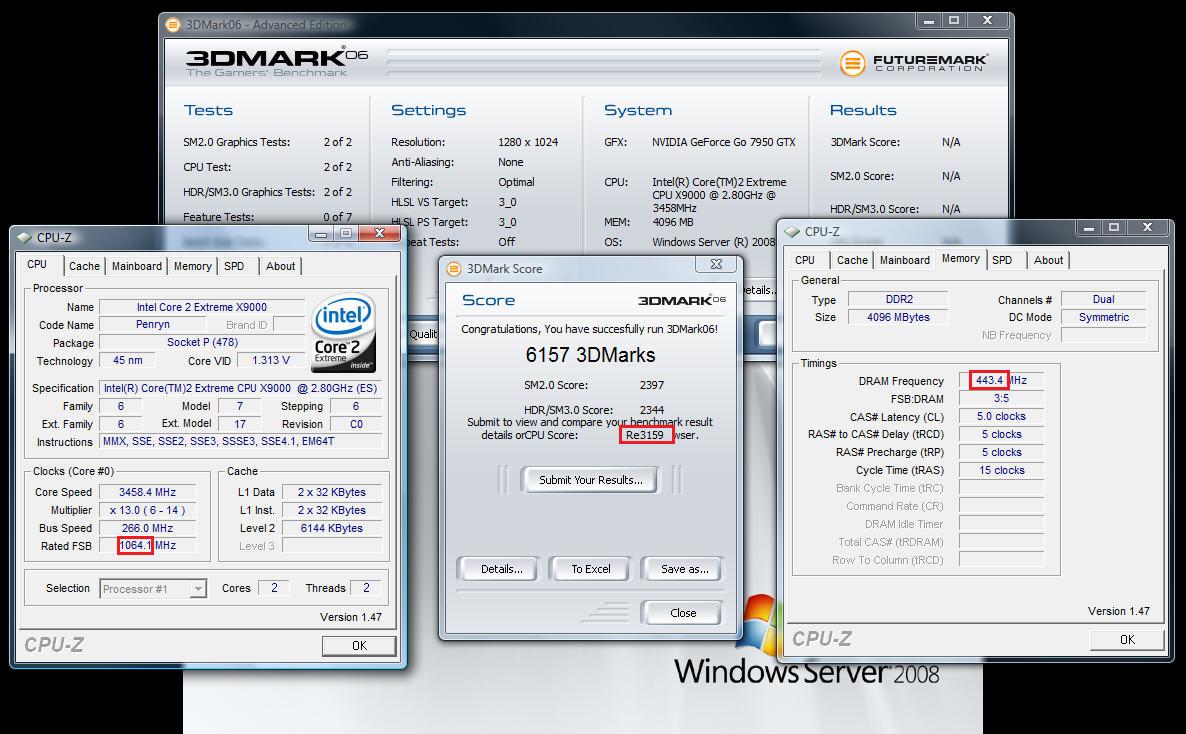The height and width of the screenshot is (734, 1186).
Task: Open About tab in right CPU-Z window
Action: (1048, 260)
